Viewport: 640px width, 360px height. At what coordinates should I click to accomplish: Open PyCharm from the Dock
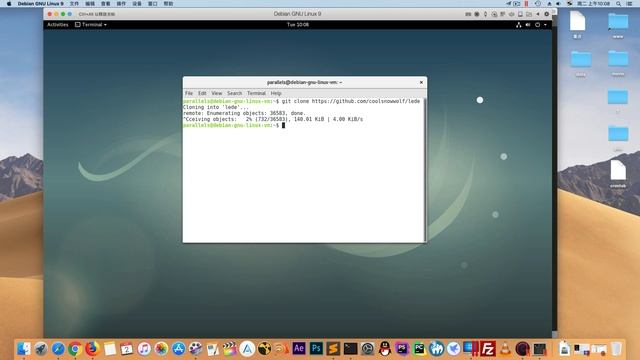coord(419,349)
